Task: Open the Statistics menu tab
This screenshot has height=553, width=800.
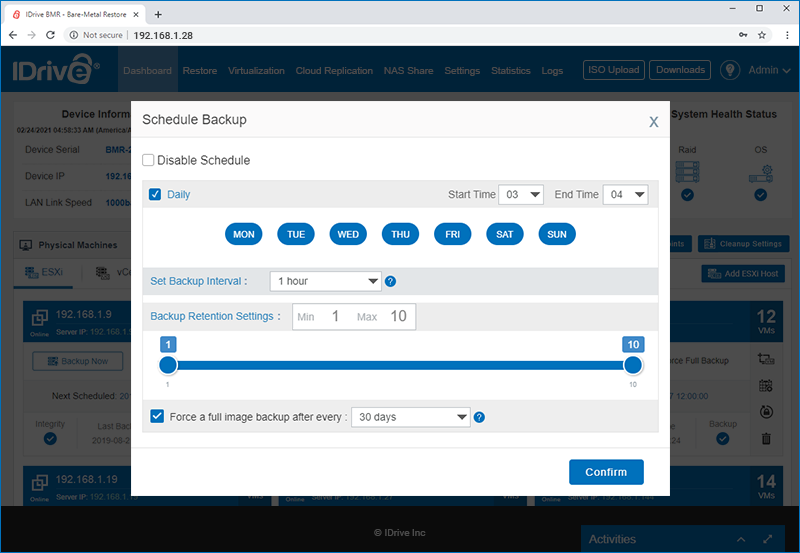Action: (511, 70)
